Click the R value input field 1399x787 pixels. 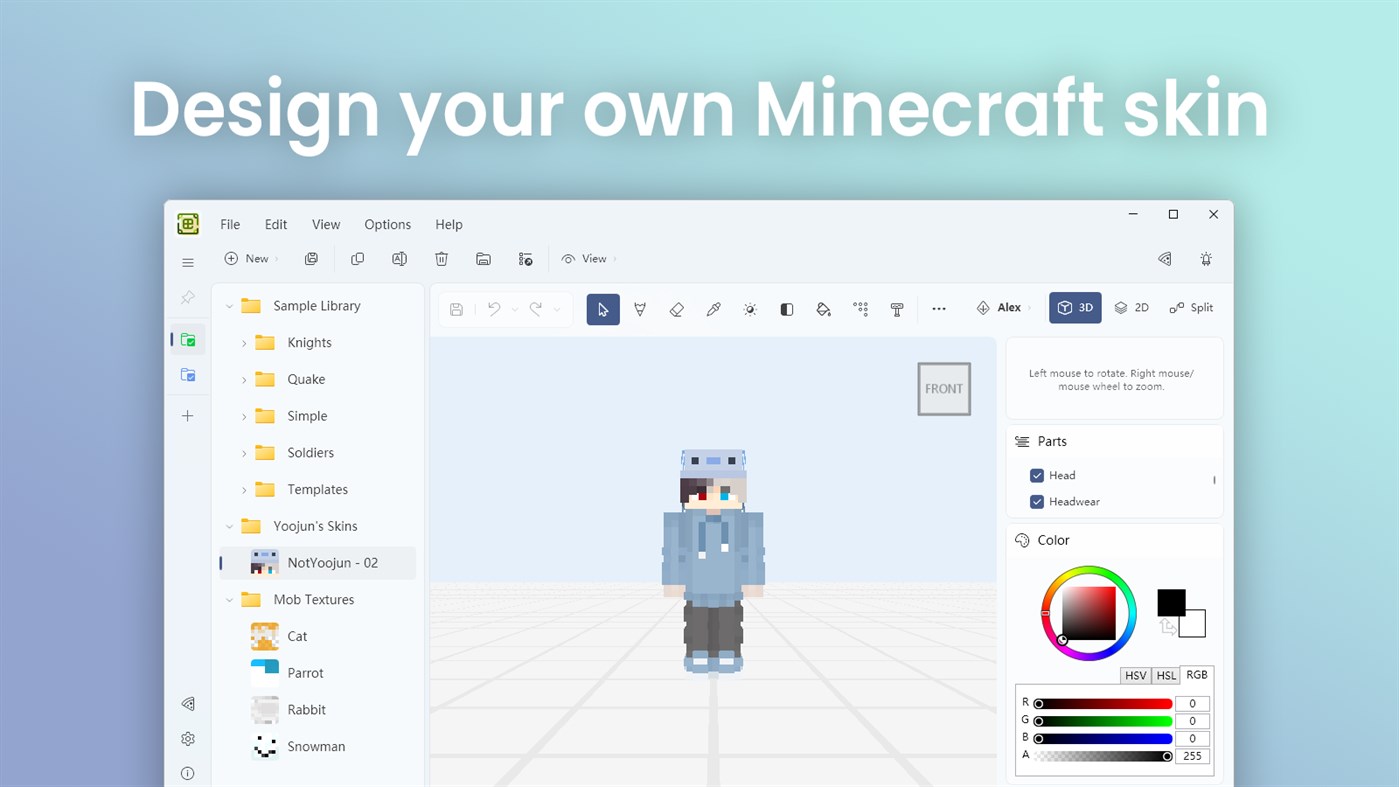pyautogui.click(x=1192, y=704)
